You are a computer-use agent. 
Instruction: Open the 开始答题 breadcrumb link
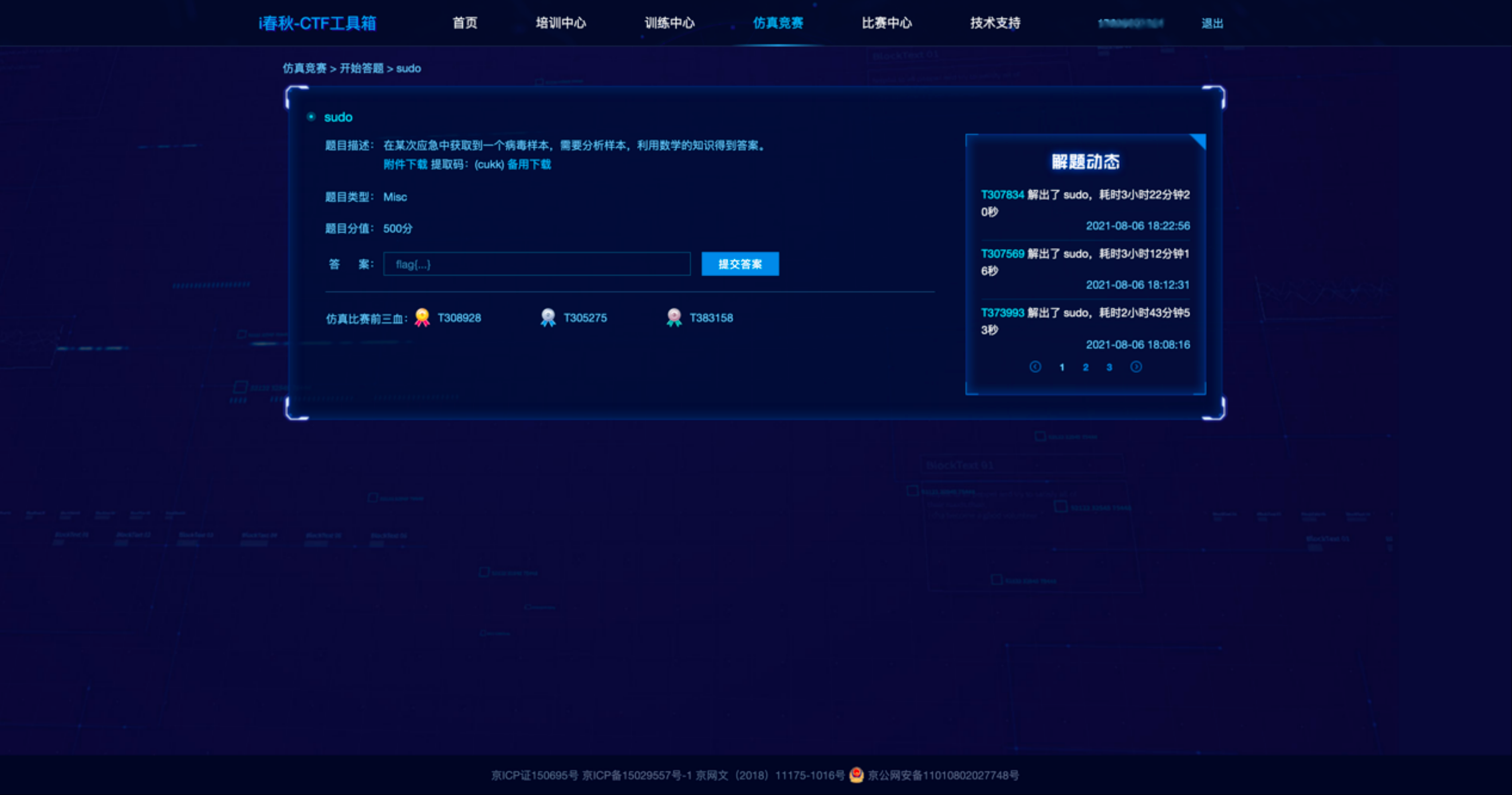pos(361,69)
